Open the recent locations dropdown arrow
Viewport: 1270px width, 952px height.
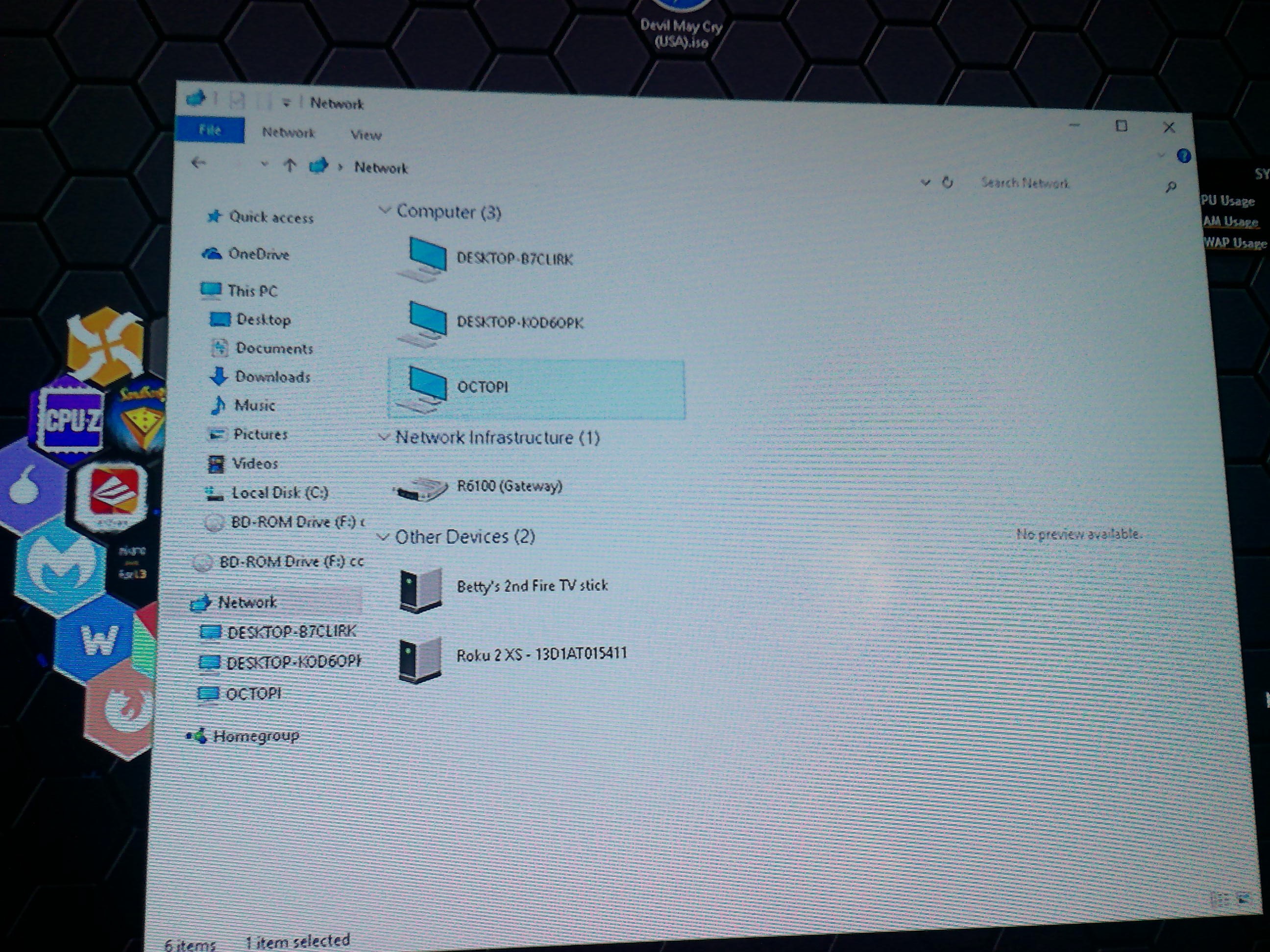click(264, 164)
